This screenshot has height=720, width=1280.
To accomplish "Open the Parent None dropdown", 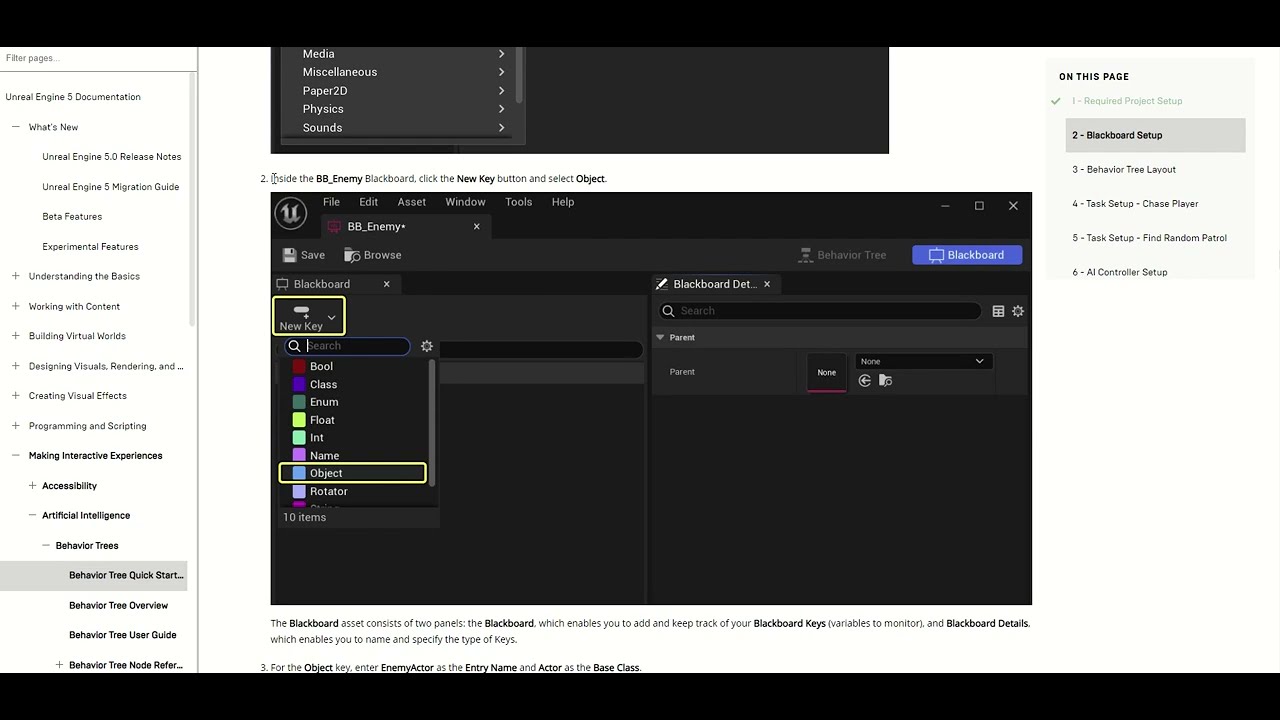I will (922, 362).
